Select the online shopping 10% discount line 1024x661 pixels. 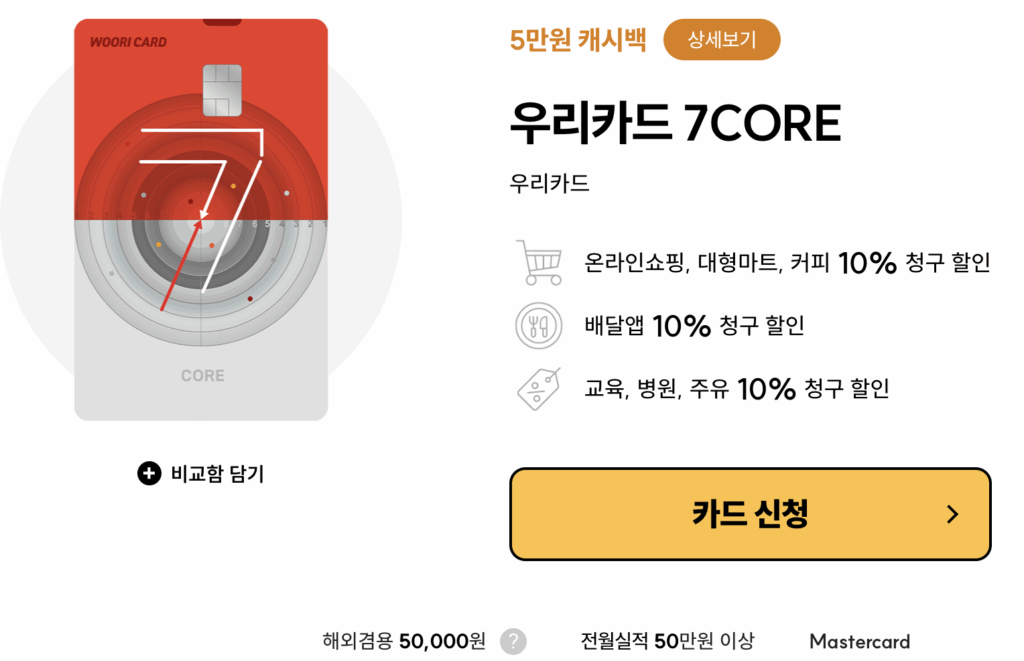point(787,263)
